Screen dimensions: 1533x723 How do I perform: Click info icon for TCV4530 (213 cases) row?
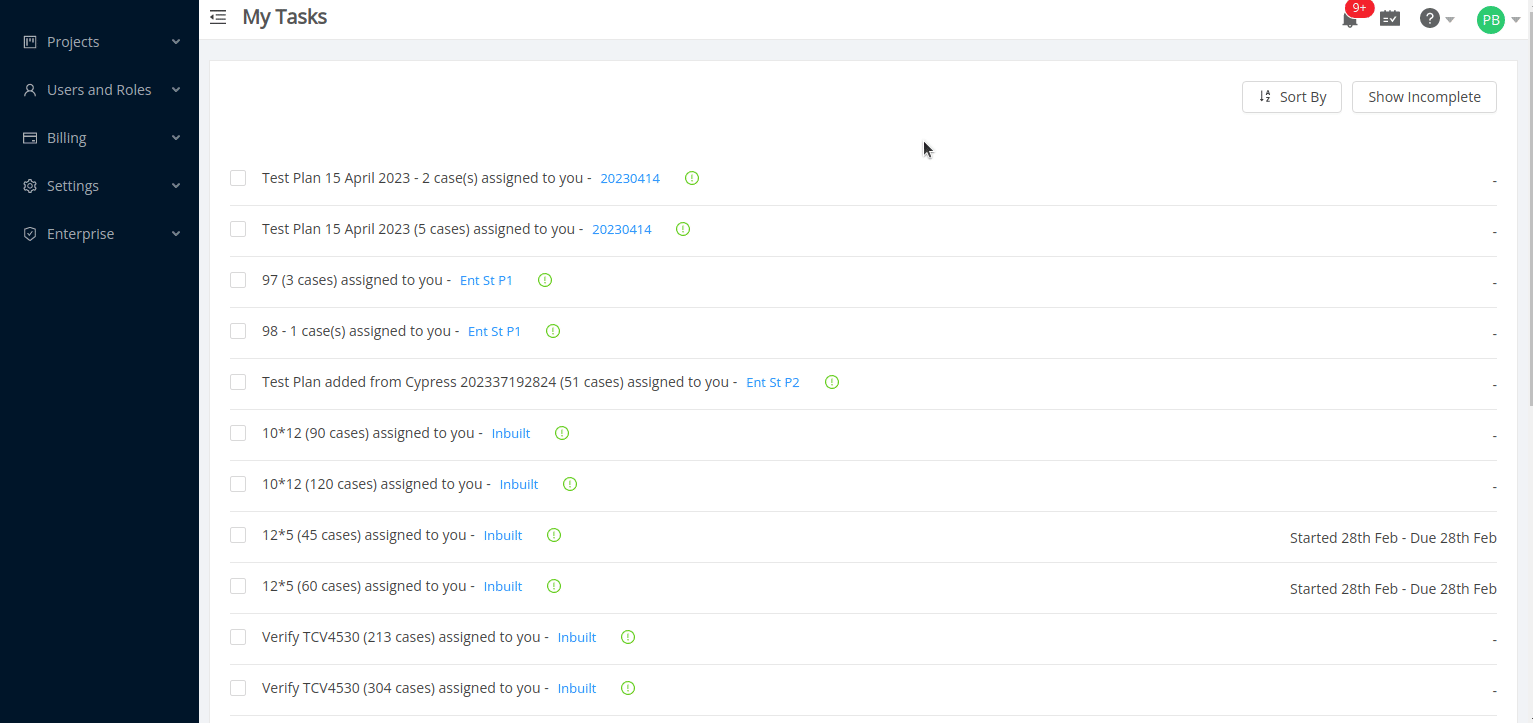628,637
